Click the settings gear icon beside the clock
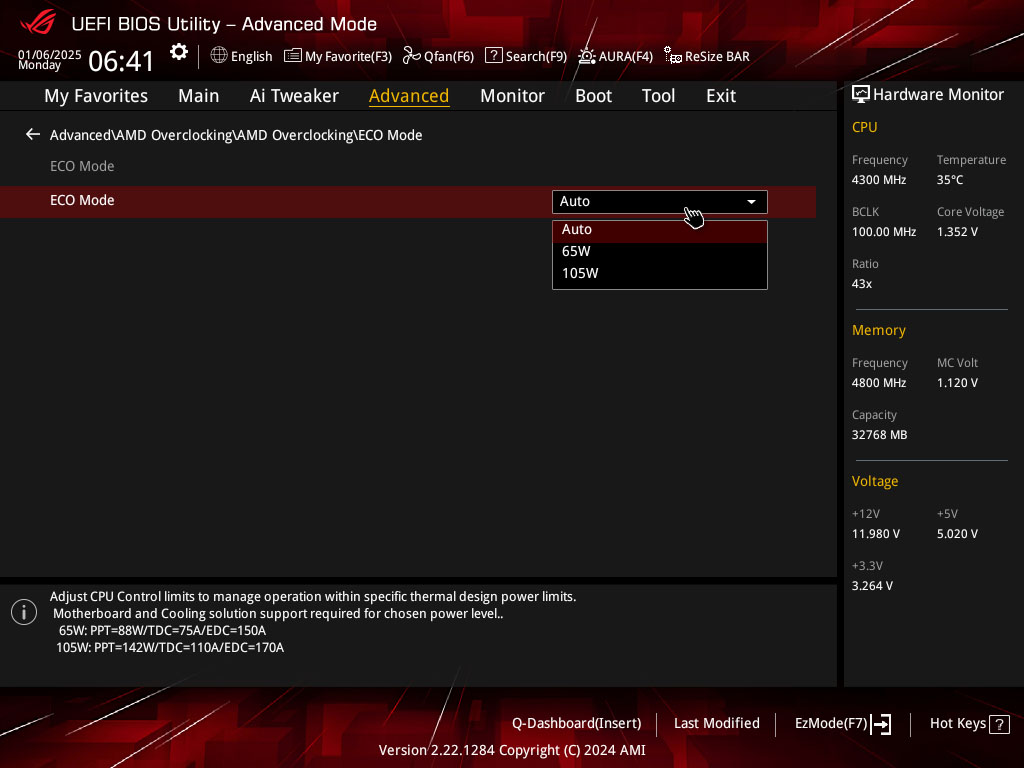 pos(179,52)
